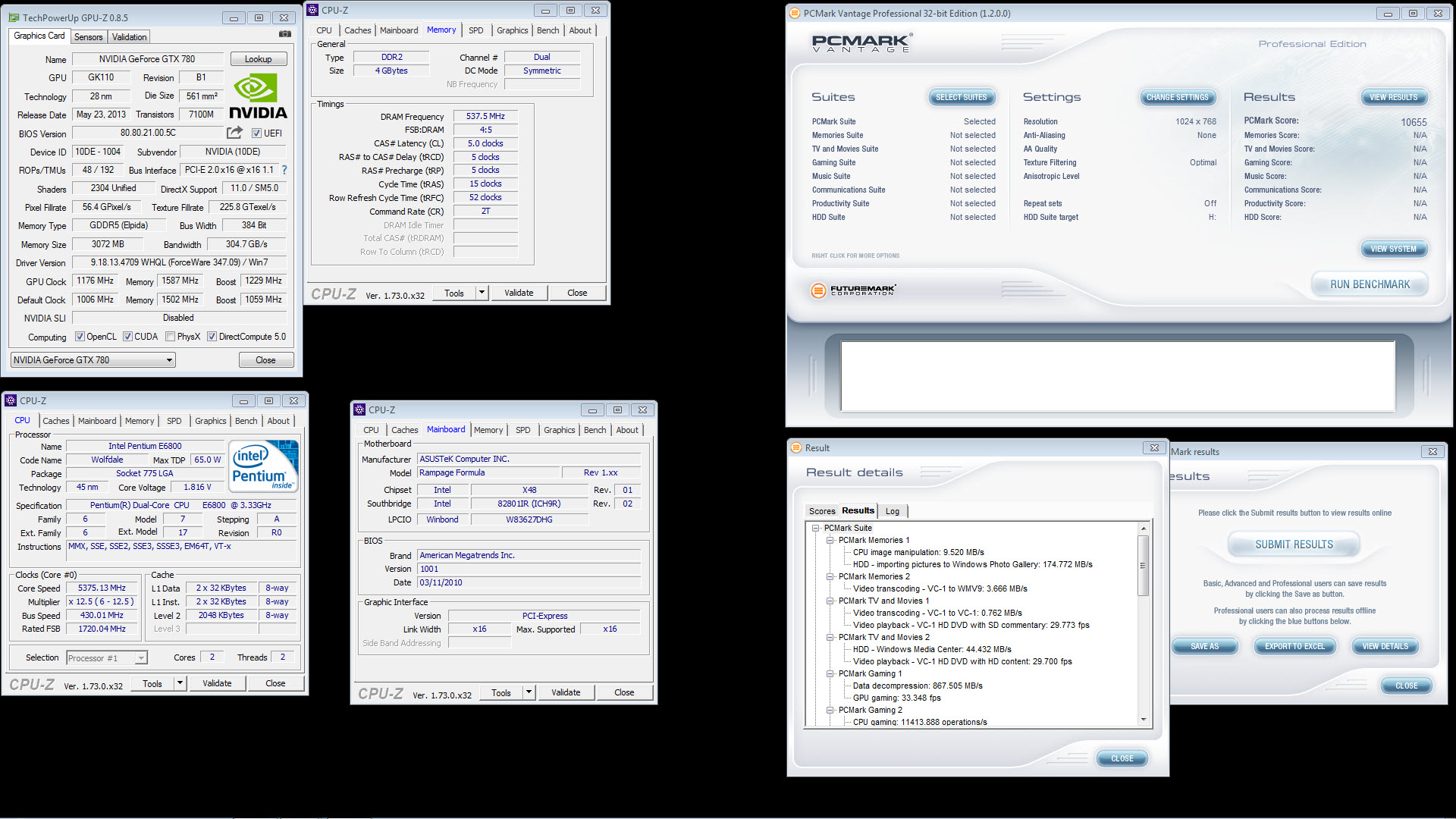Collapse the PCMark TV and Movies 1 node
The width and height of the screenshot is (1456, 819).
830,601
